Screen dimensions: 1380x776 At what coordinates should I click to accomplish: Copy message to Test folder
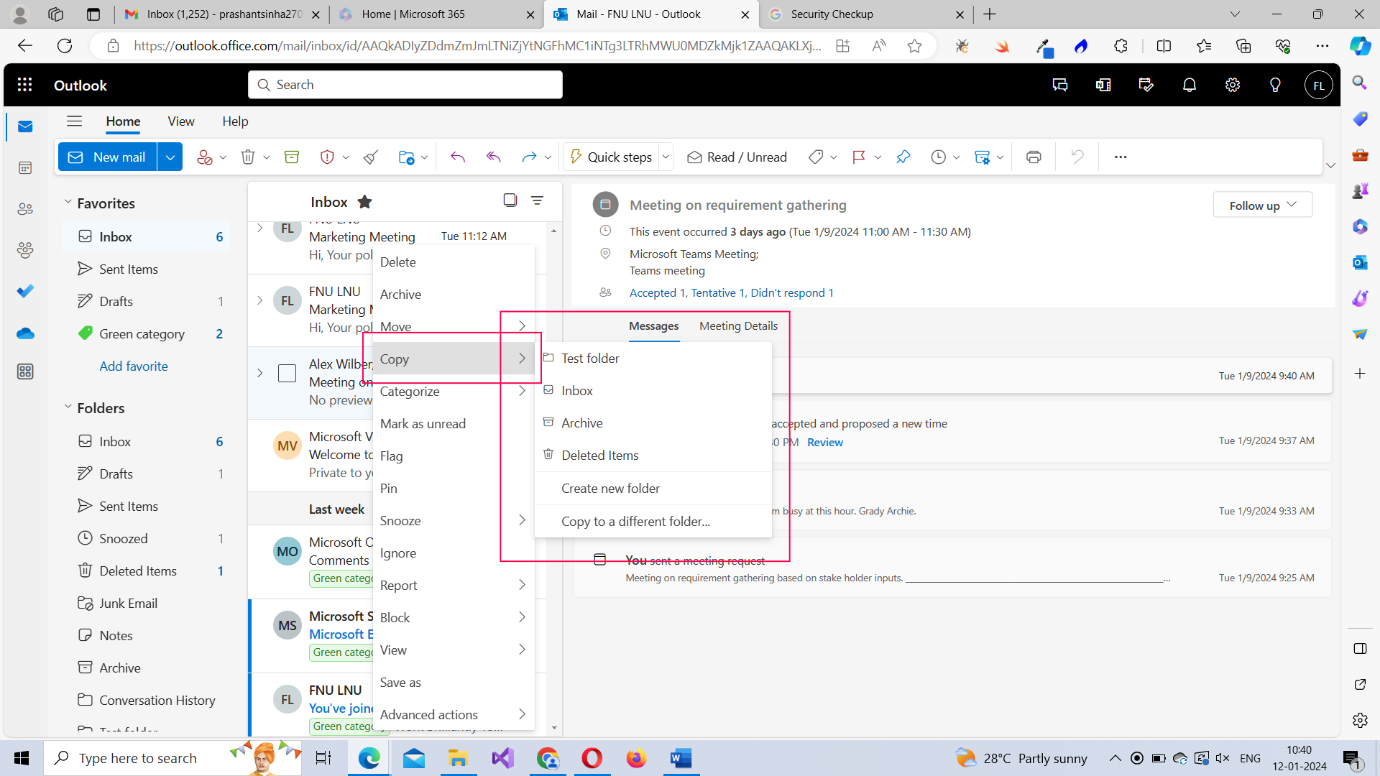[x=653, y=358]
